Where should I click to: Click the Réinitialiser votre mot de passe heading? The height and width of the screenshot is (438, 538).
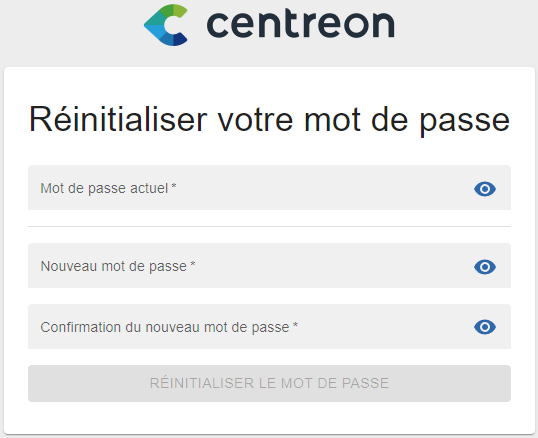click(x=269, y=120)
